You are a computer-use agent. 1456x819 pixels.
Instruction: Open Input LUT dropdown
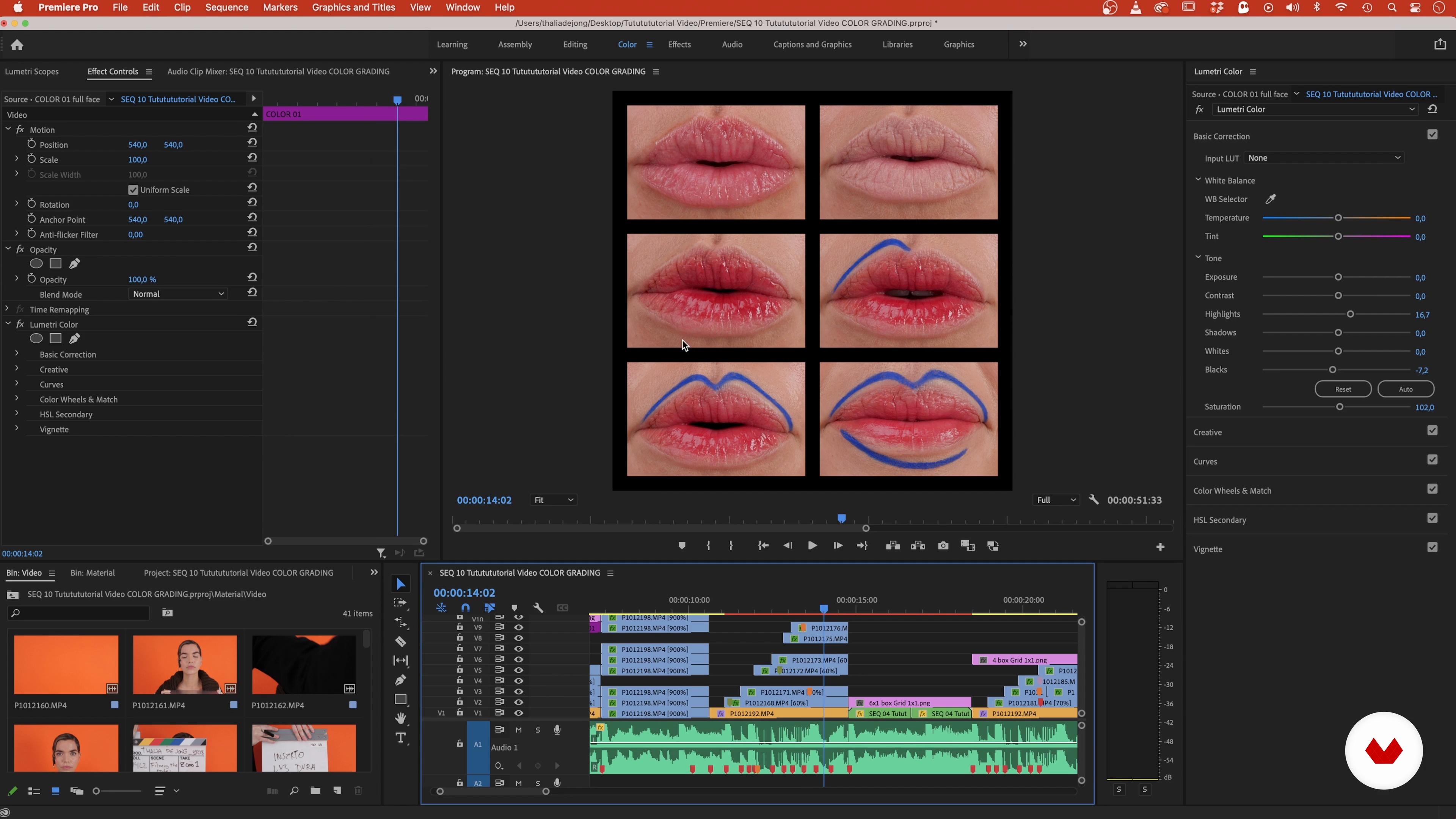point(1324,158)
